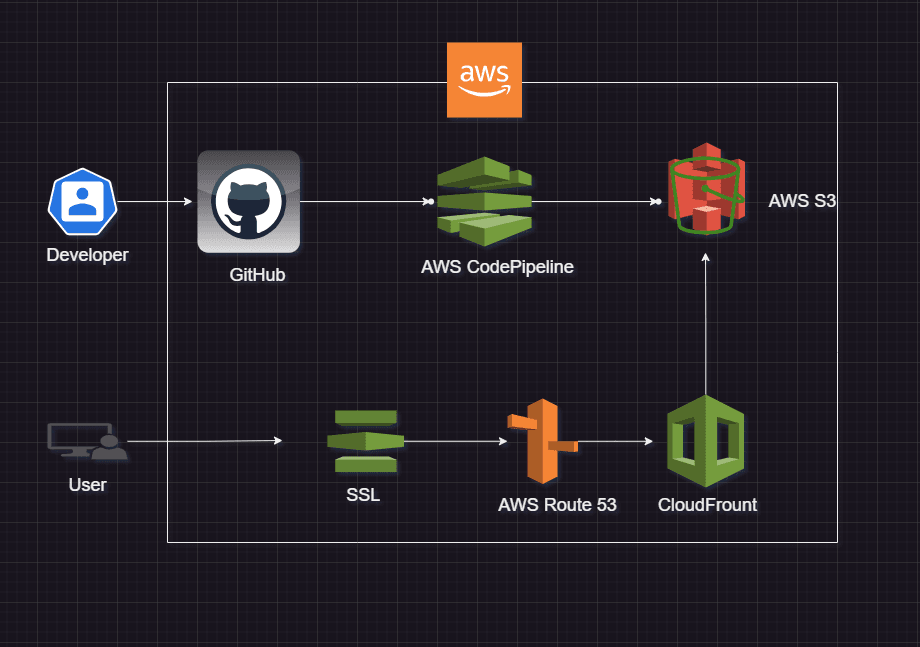Click the arrow from CodePipeline to S3

[595, 202]
